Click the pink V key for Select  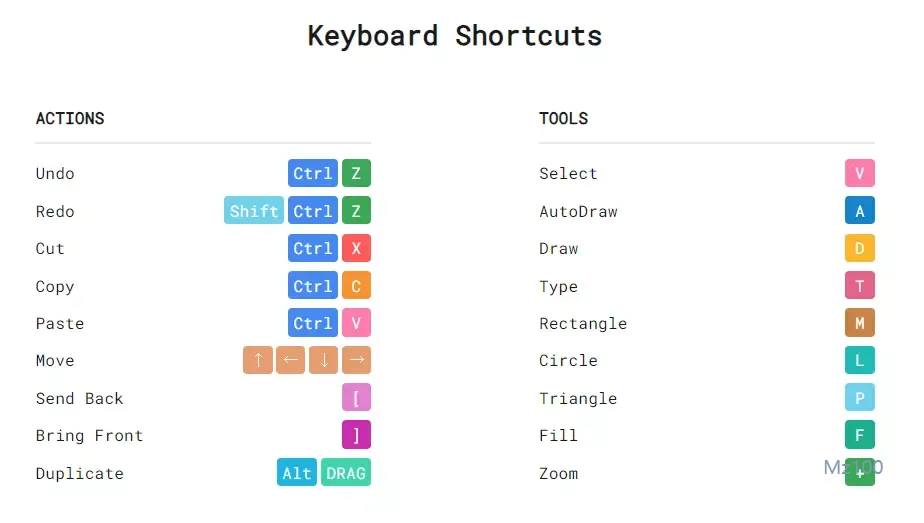coord(860,173)
